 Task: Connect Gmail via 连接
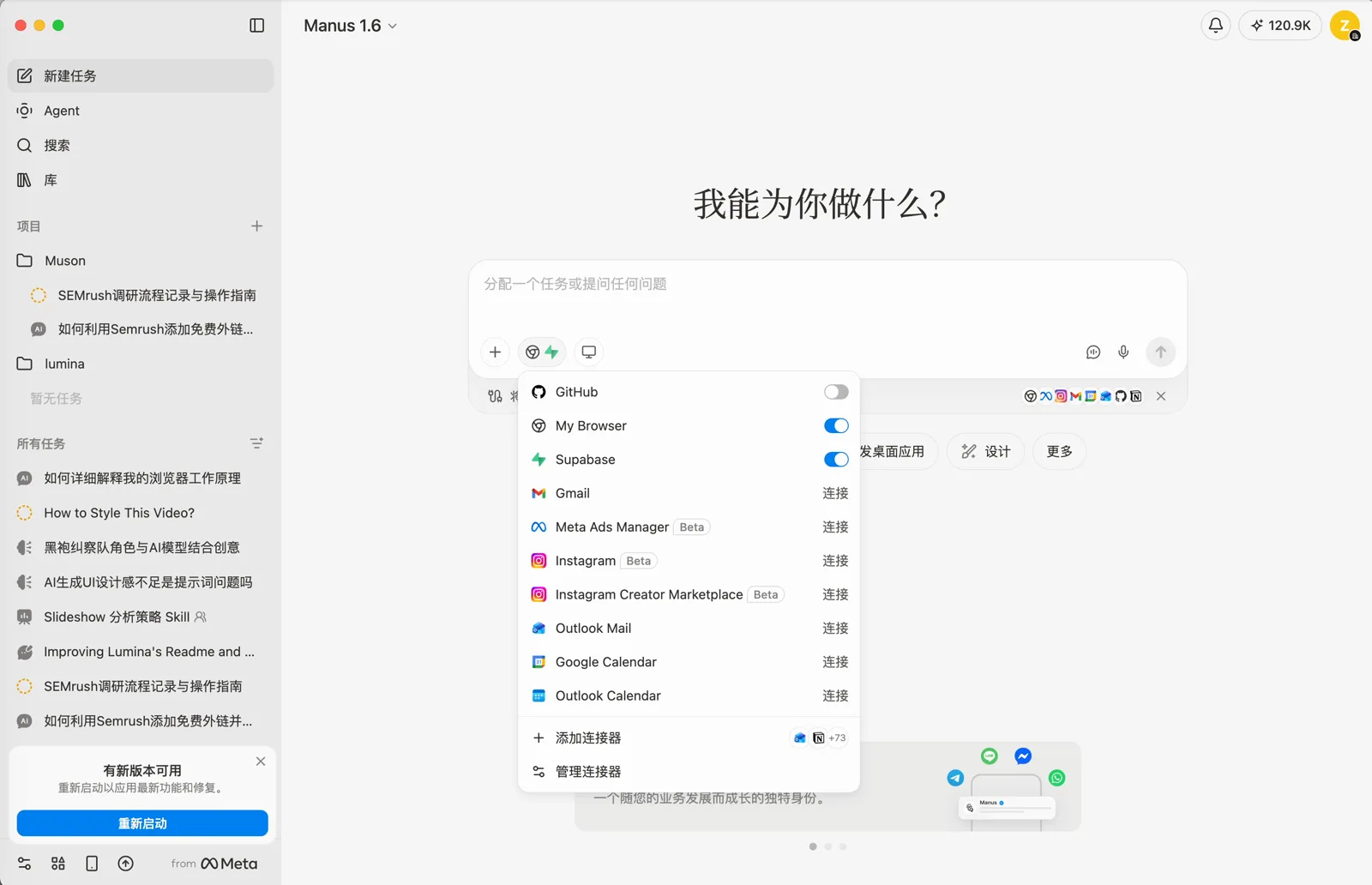coord(835,493)
